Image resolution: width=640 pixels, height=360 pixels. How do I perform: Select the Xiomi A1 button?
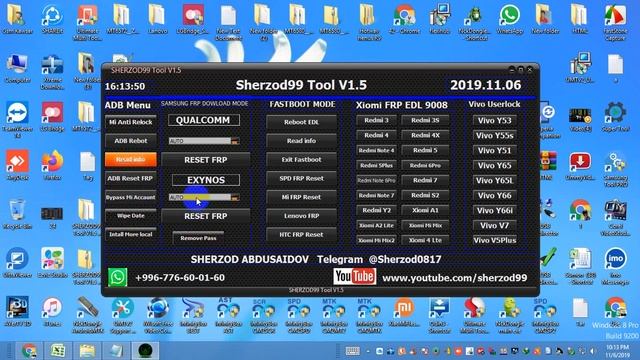click(x=425, y=210)
